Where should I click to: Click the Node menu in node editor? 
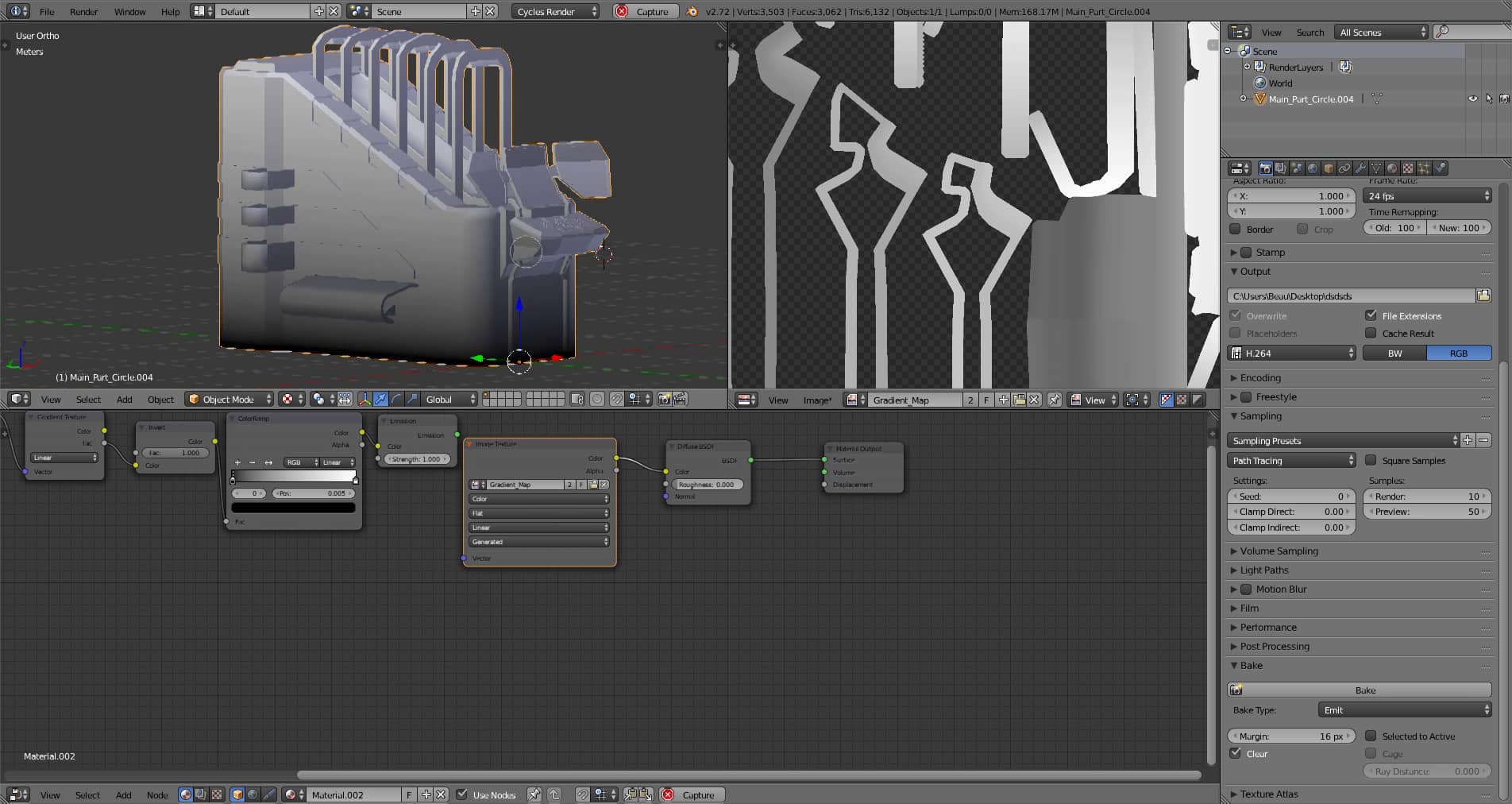pyautogui.click(x=157, y=795)
